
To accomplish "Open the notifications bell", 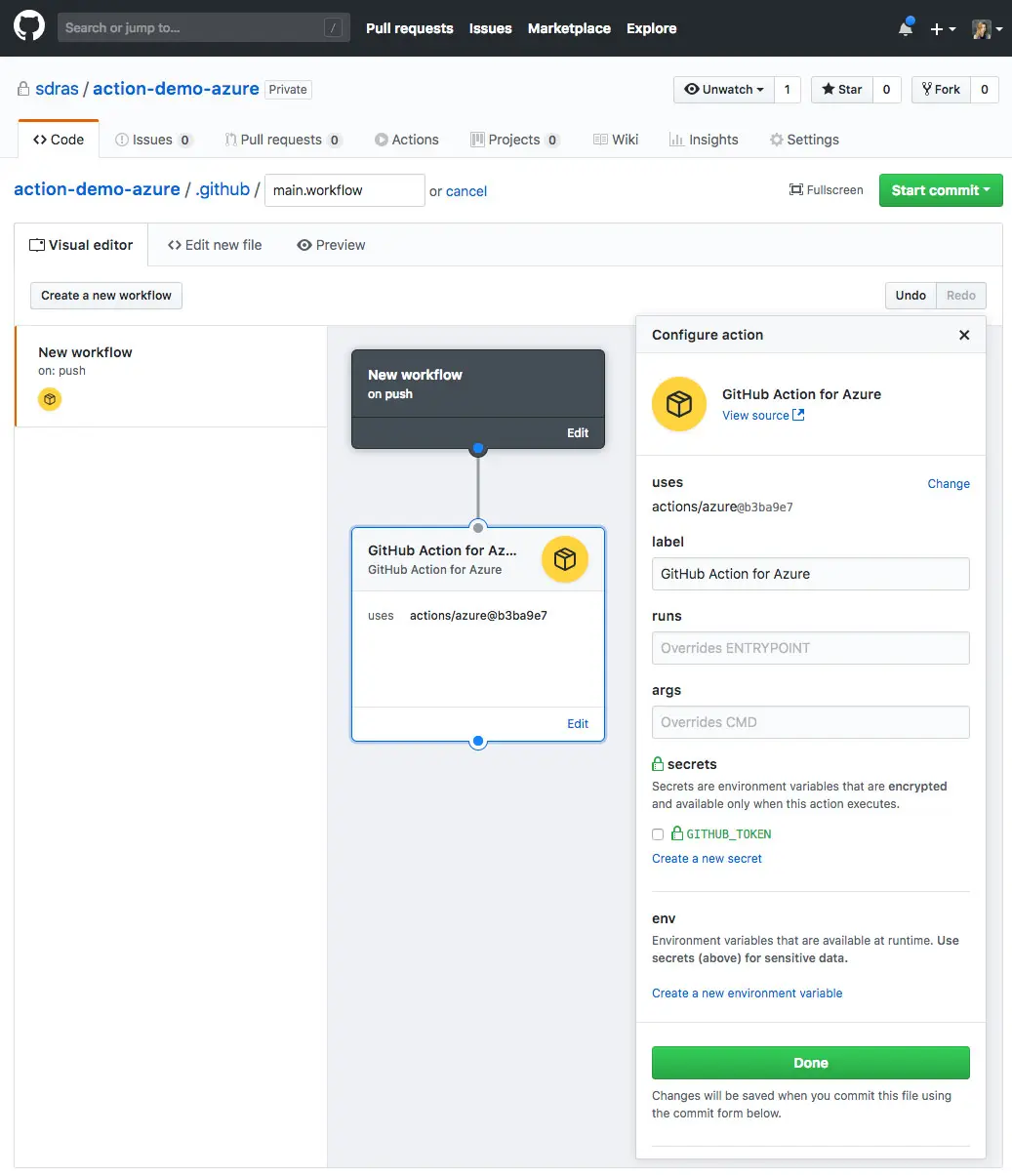I will pyautogui.click(x=906, y=28).
